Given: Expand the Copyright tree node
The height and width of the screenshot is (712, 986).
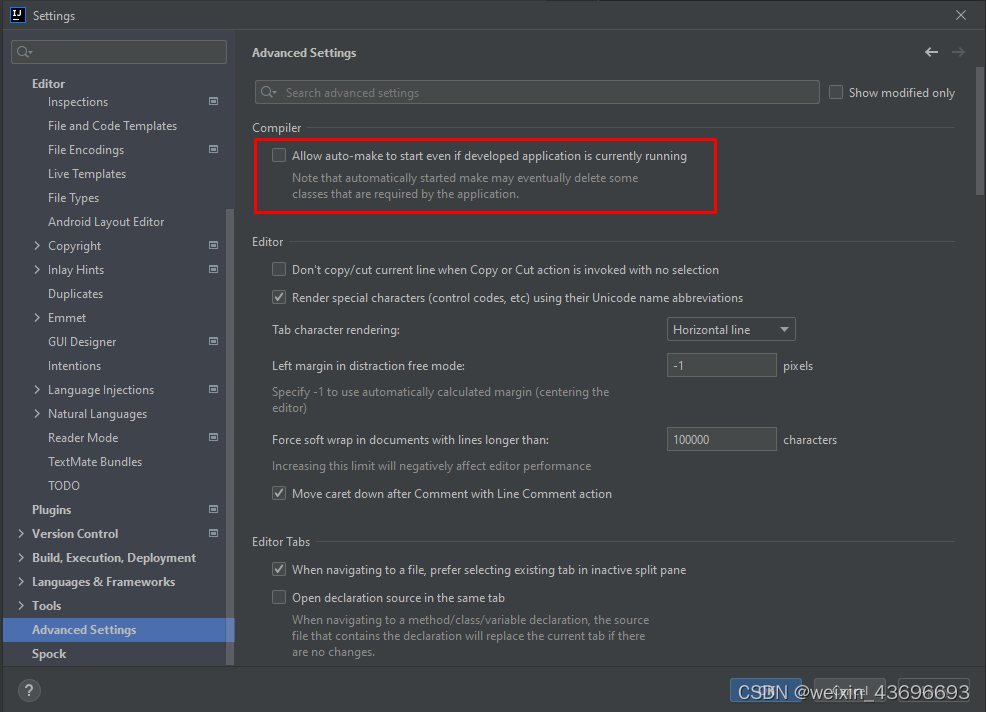Looking at the screenshot, I should [36, 245].
